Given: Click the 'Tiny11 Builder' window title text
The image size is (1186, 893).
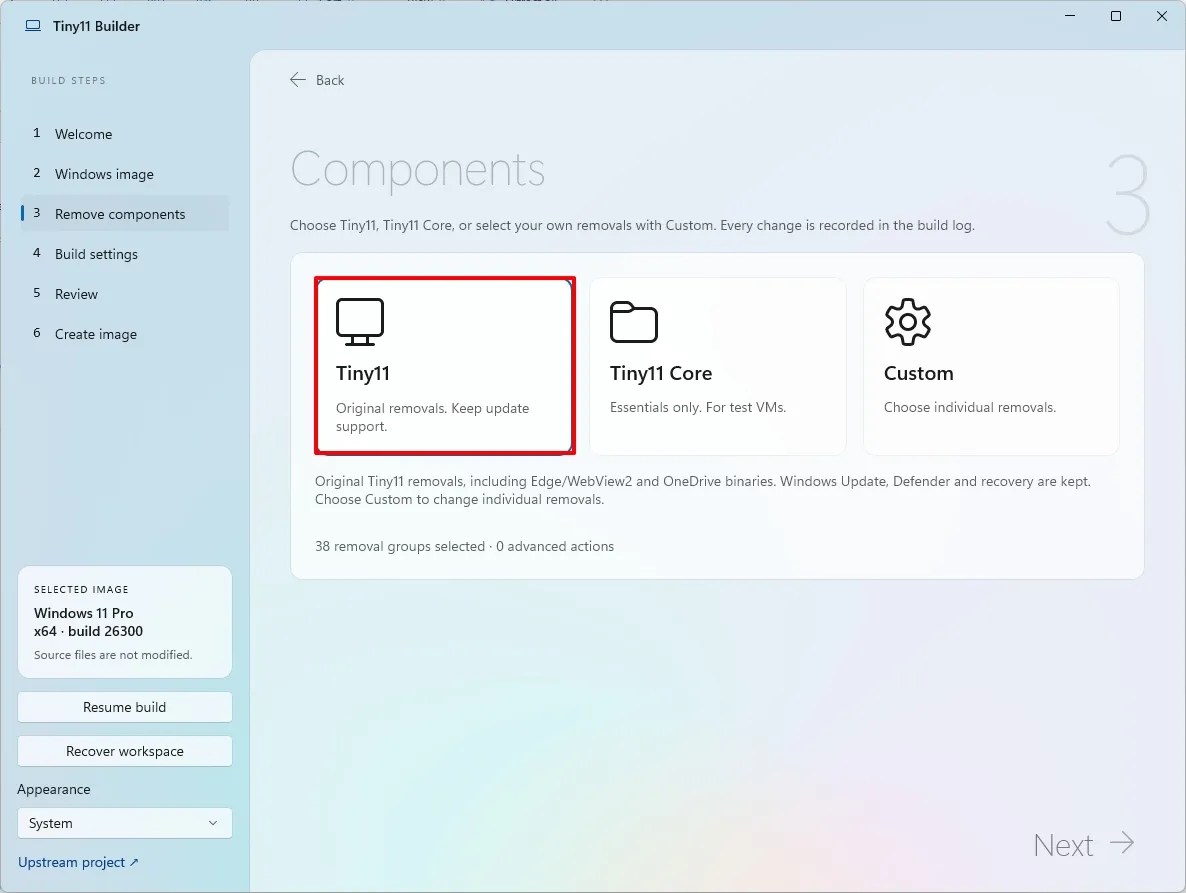Looking at the screenshot, I should [x=96, y=26].
